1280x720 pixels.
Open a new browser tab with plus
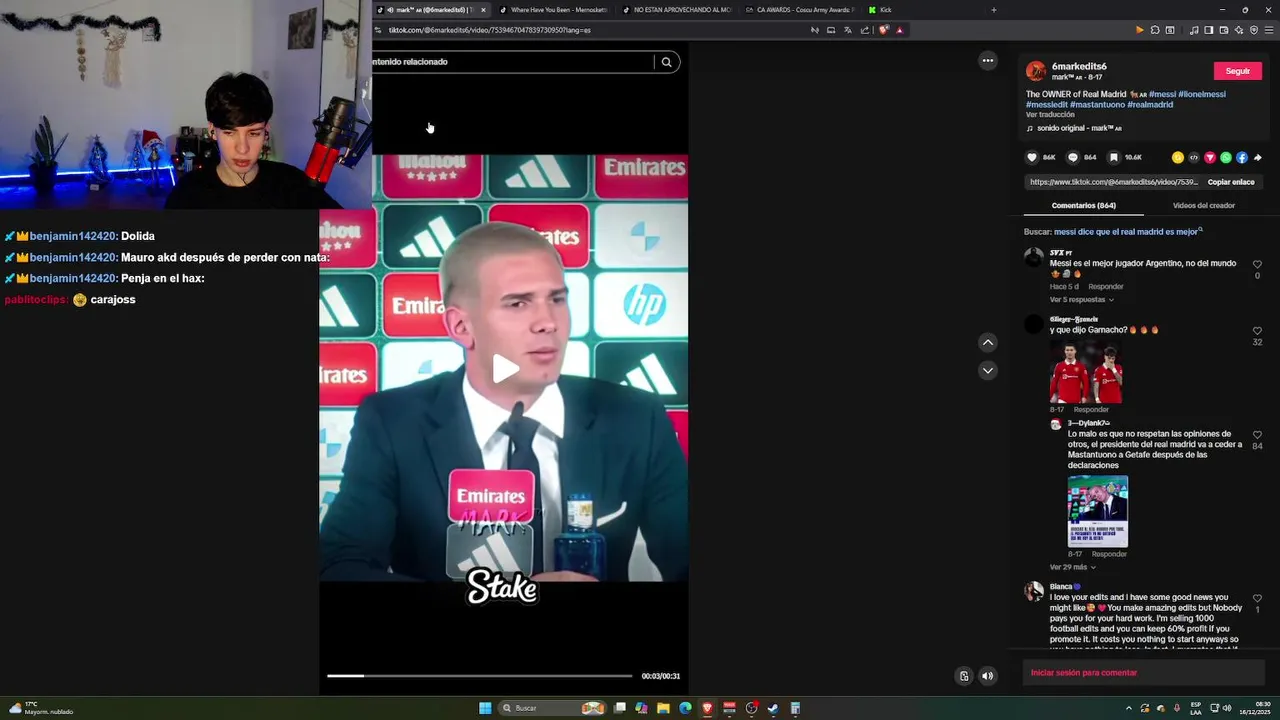993,10
